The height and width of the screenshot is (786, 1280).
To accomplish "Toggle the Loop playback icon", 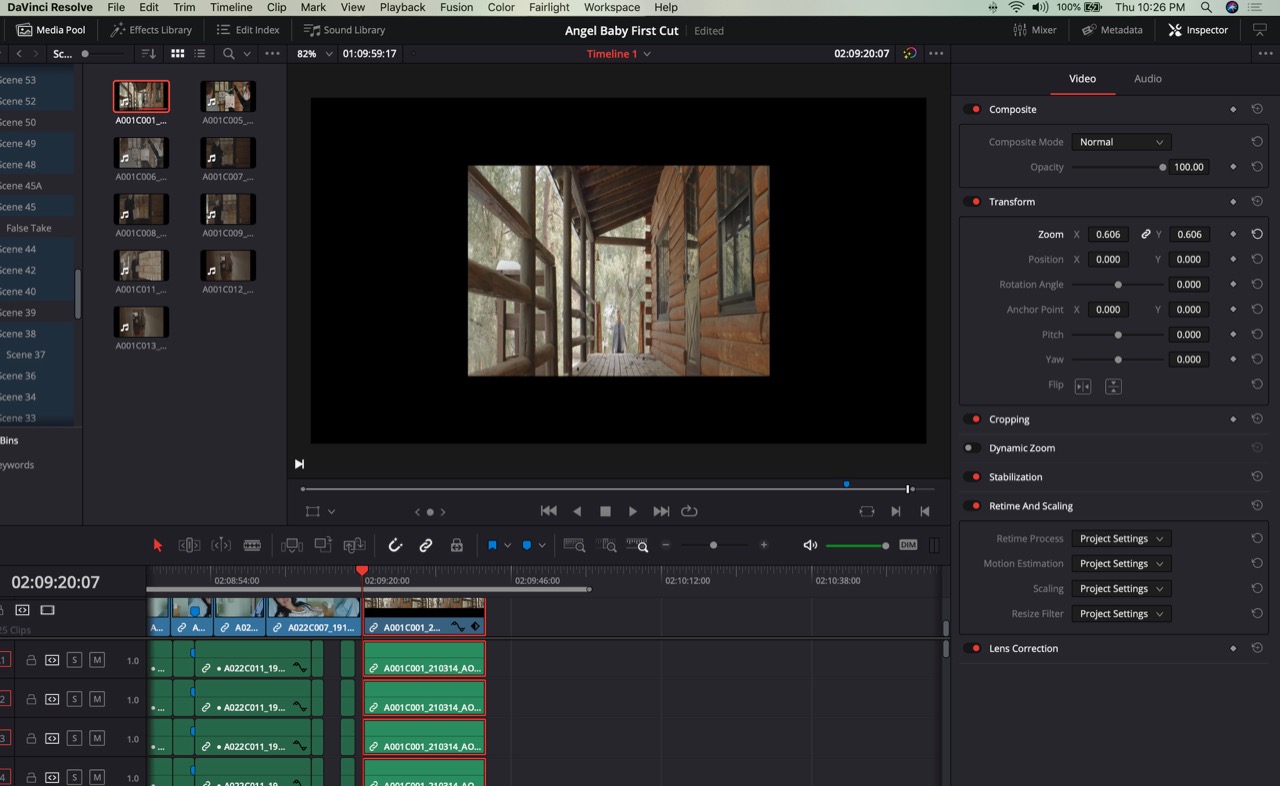I will coord(689,511).
